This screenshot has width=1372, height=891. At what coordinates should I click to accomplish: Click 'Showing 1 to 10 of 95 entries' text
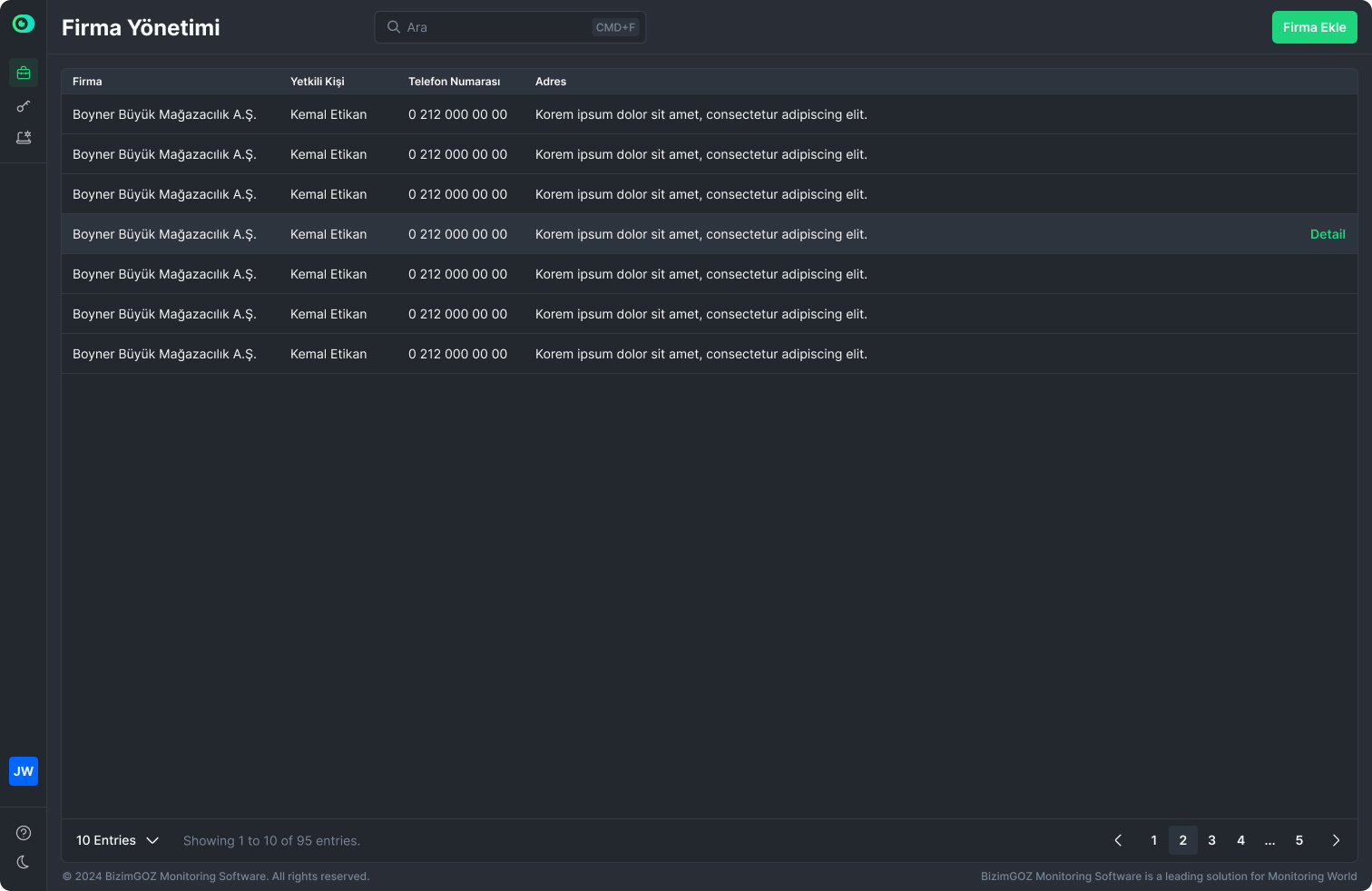(272, 841)
